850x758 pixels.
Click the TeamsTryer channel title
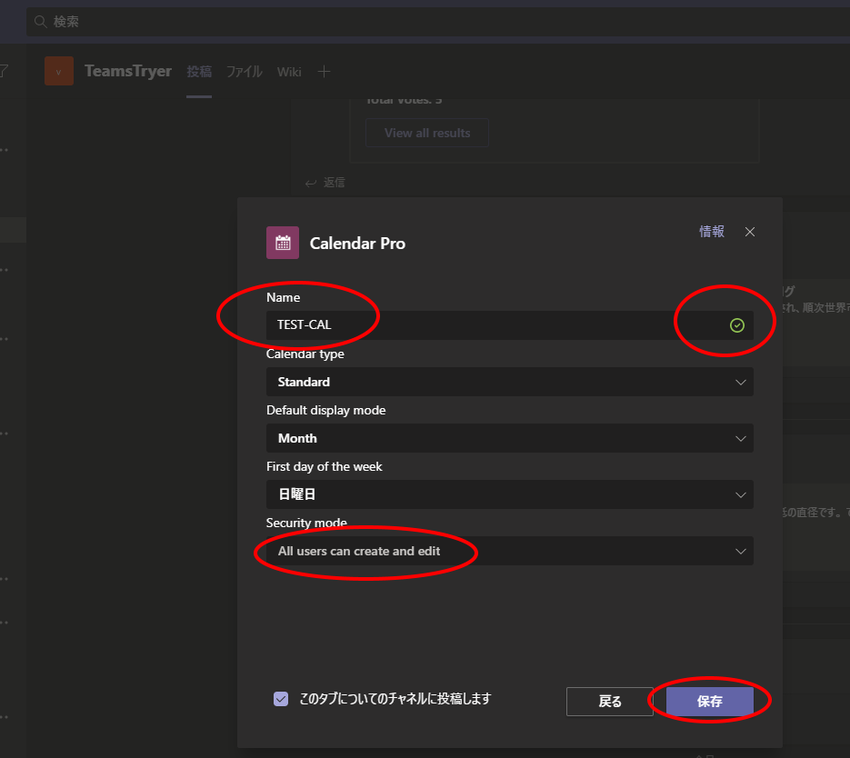[x=128, y=71]
